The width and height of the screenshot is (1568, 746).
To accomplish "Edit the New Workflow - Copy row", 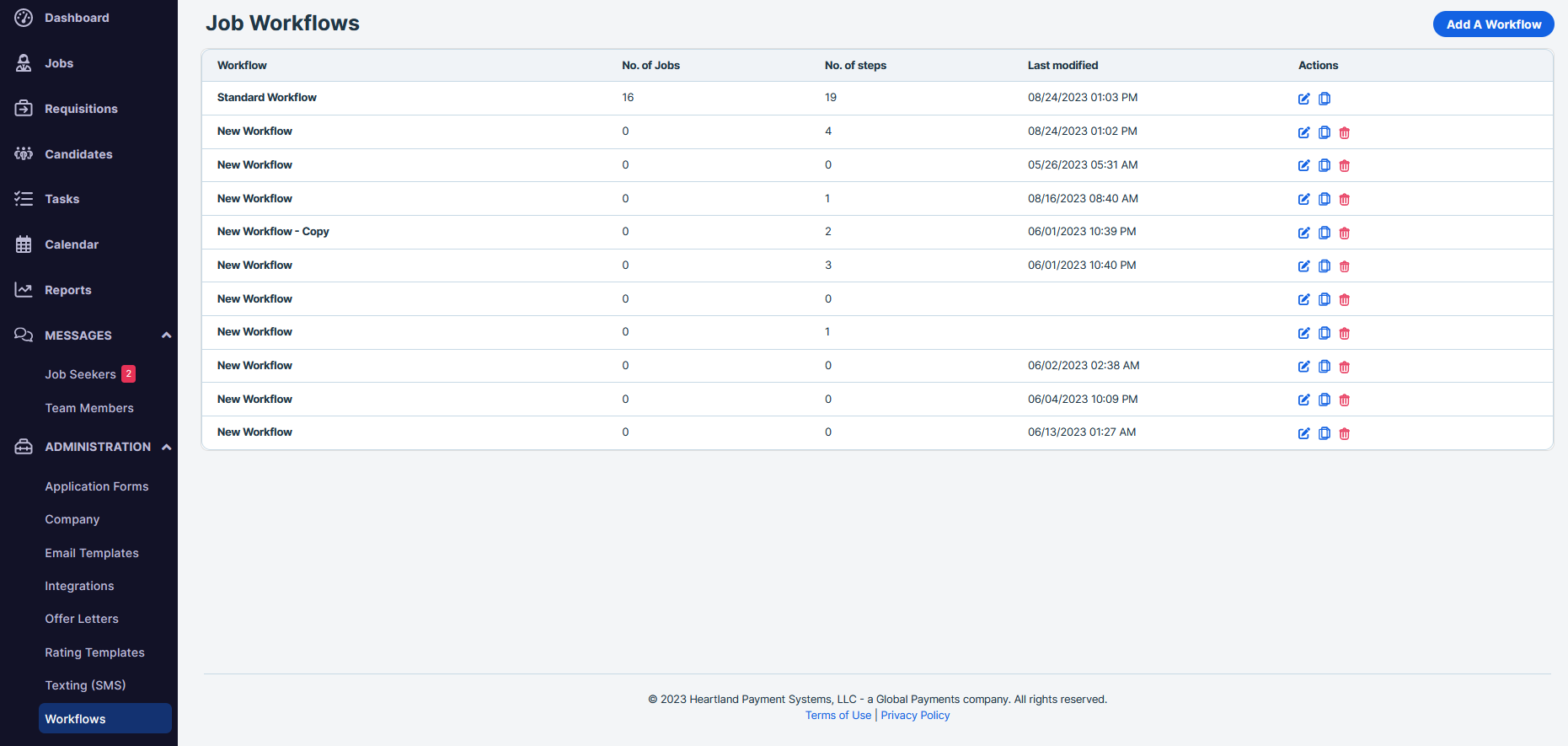I will (1303, 233).
